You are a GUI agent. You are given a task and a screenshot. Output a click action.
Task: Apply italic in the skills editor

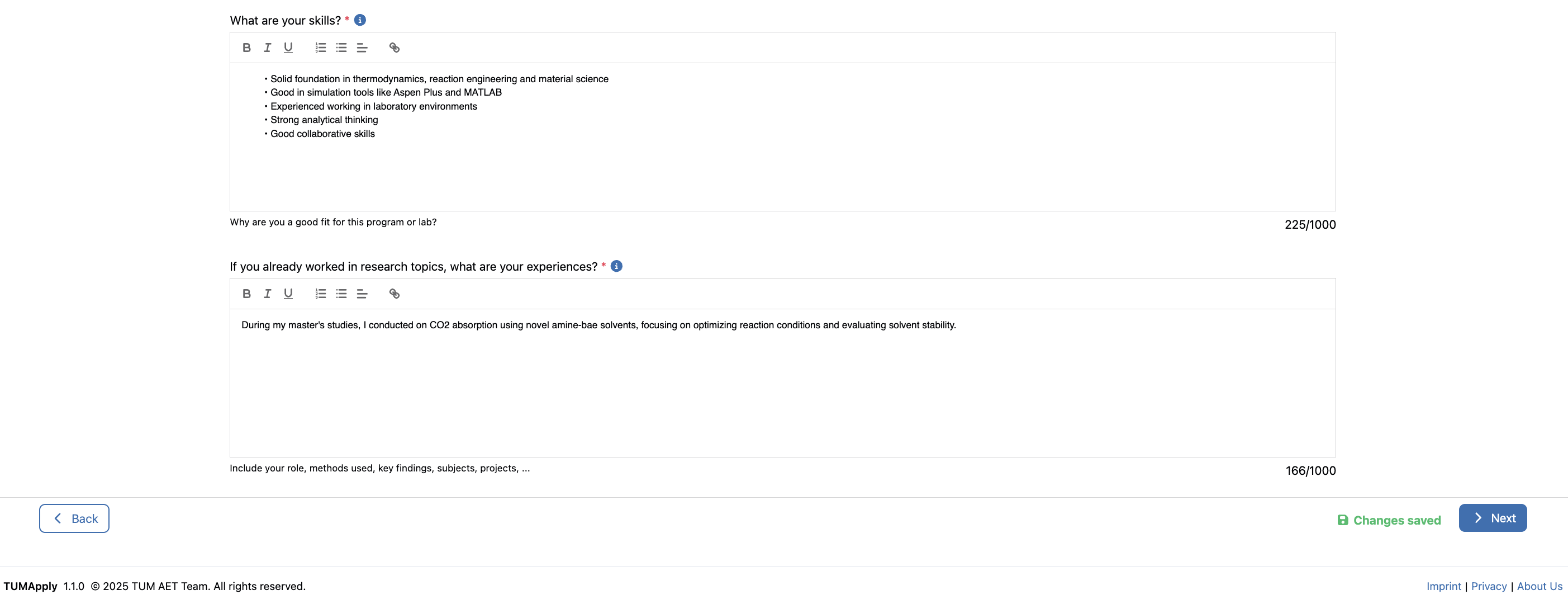pos(267,48)
